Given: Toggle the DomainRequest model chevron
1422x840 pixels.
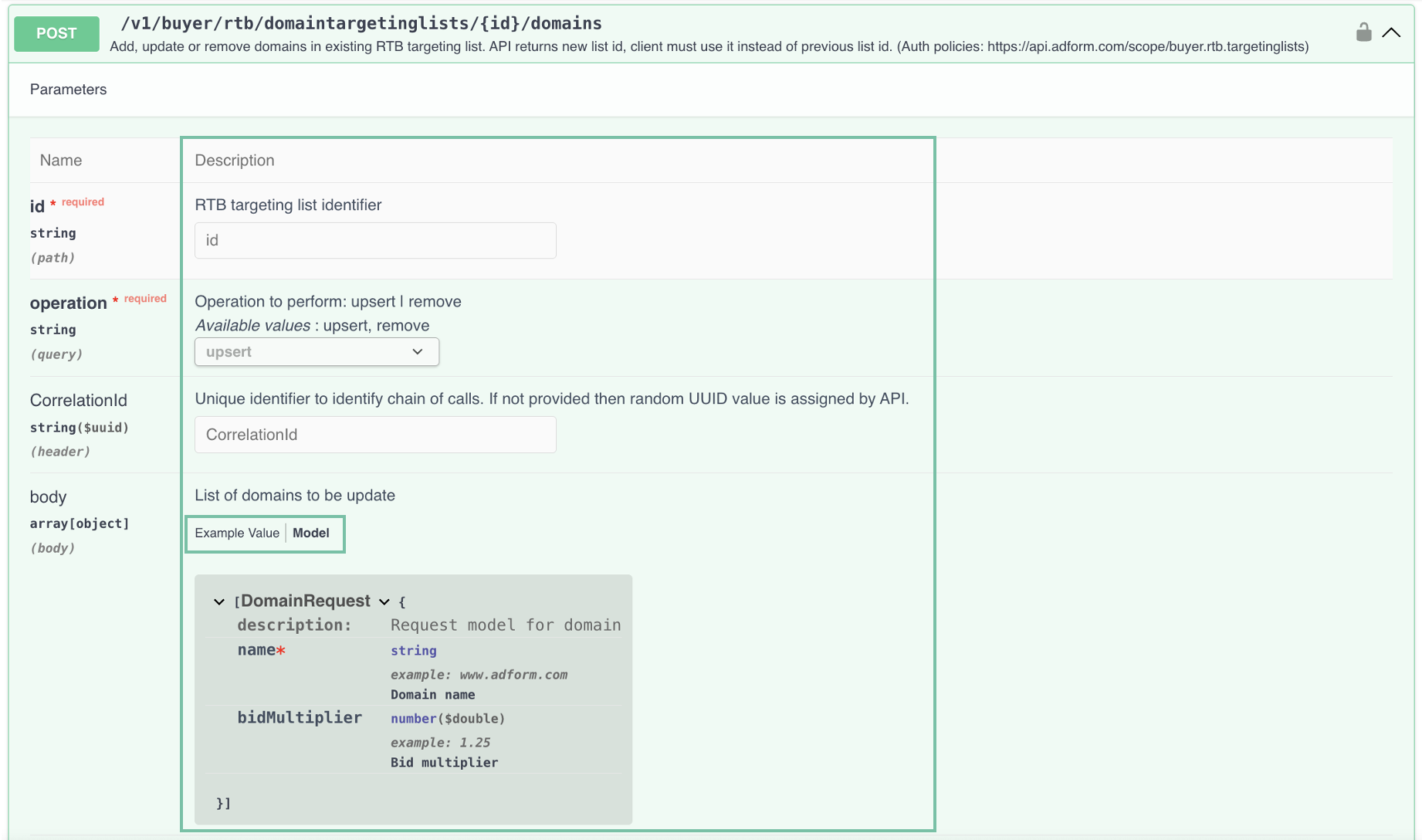Looking at the screenshot, I should (x=384, y=601).
